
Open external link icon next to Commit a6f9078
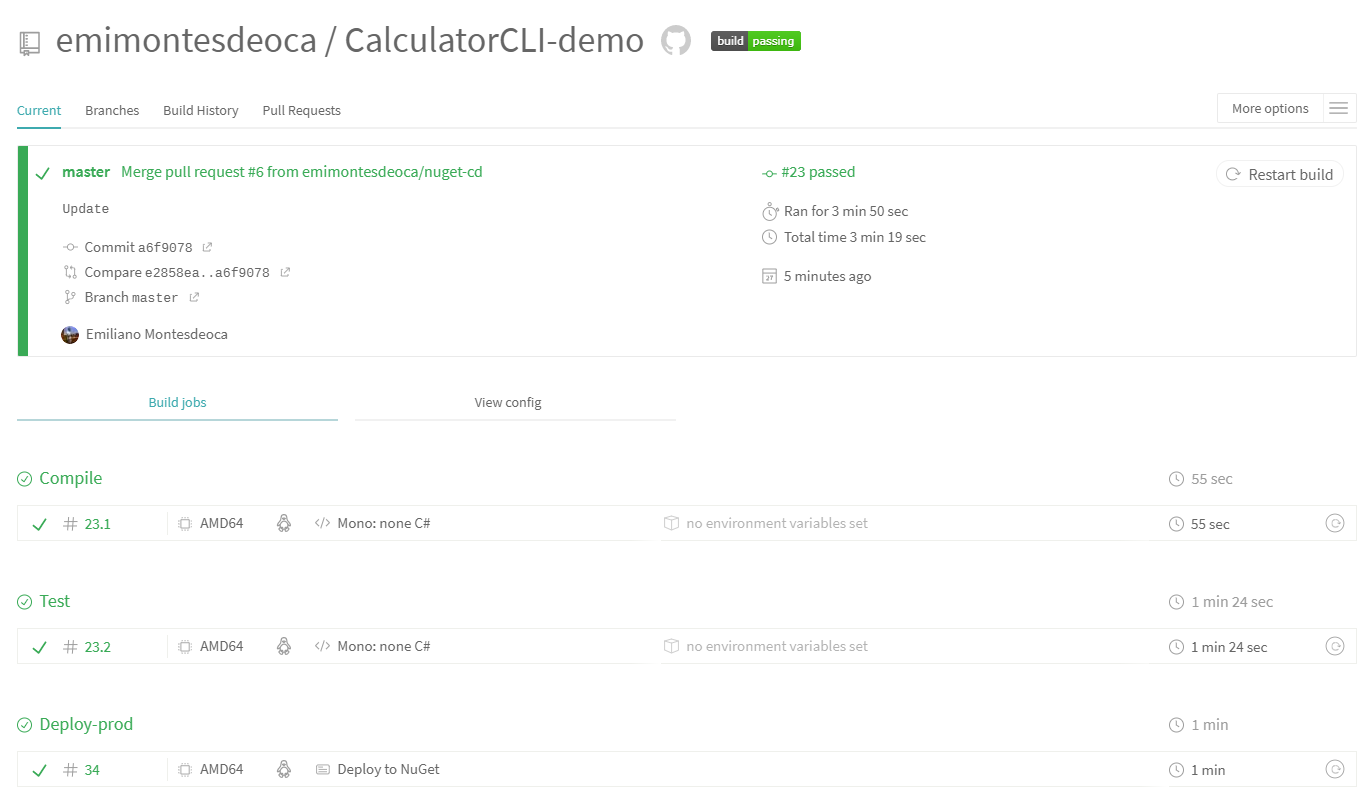click(x=207, y=247)
